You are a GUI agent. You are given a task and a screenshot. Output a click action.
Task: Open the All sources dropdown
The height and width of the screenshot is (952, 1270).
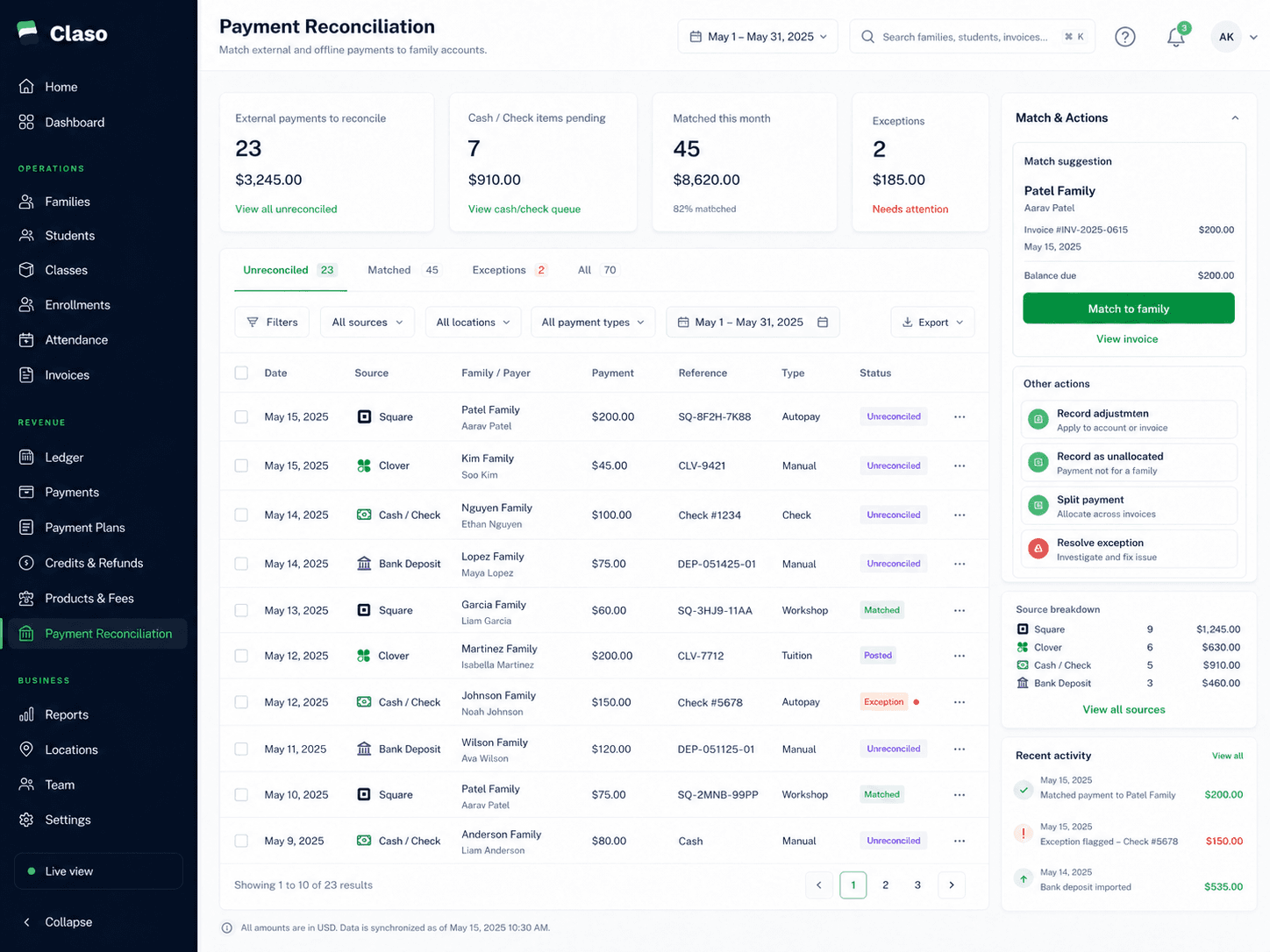pos(367,322)
